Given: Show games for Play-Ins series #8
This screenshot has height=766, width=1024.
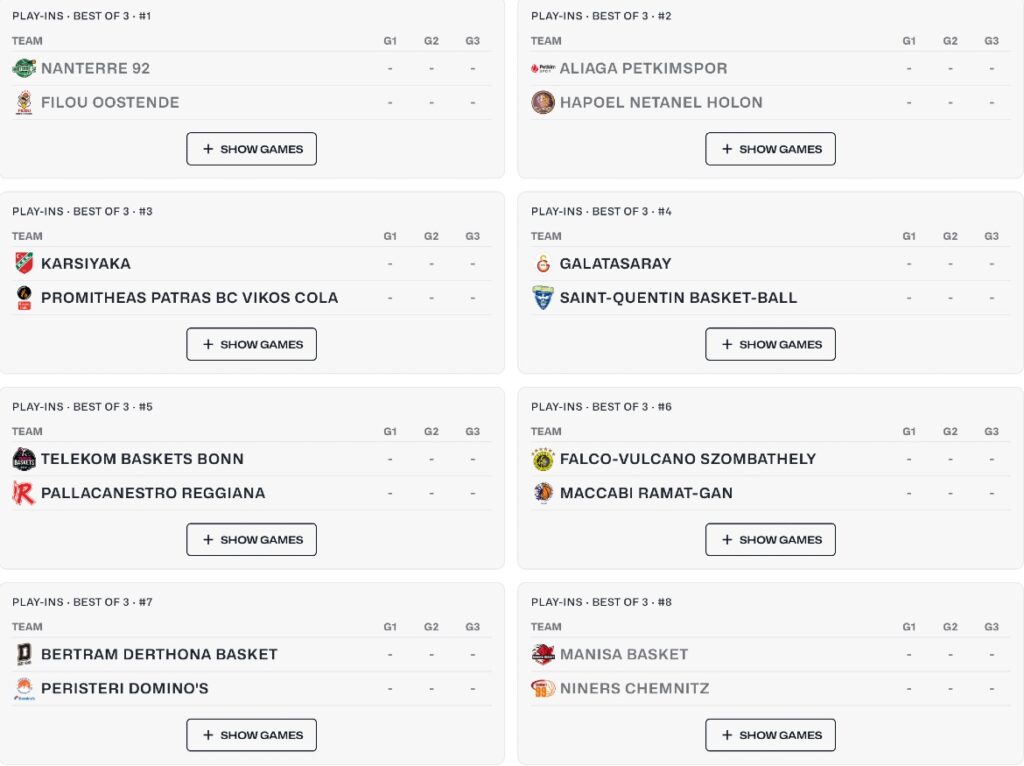Looking at the screenshot, I should (770, 735).
